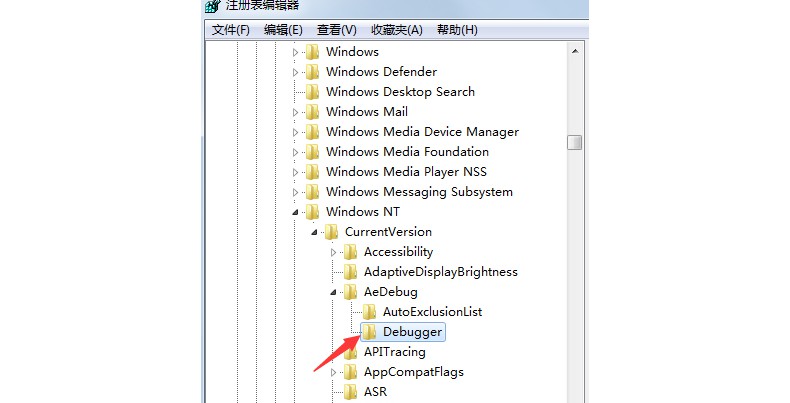Screen dimensions: 790x403
Task: Collapse the Windows NT node
Action: pyautogui.click(x=295, y=213)
